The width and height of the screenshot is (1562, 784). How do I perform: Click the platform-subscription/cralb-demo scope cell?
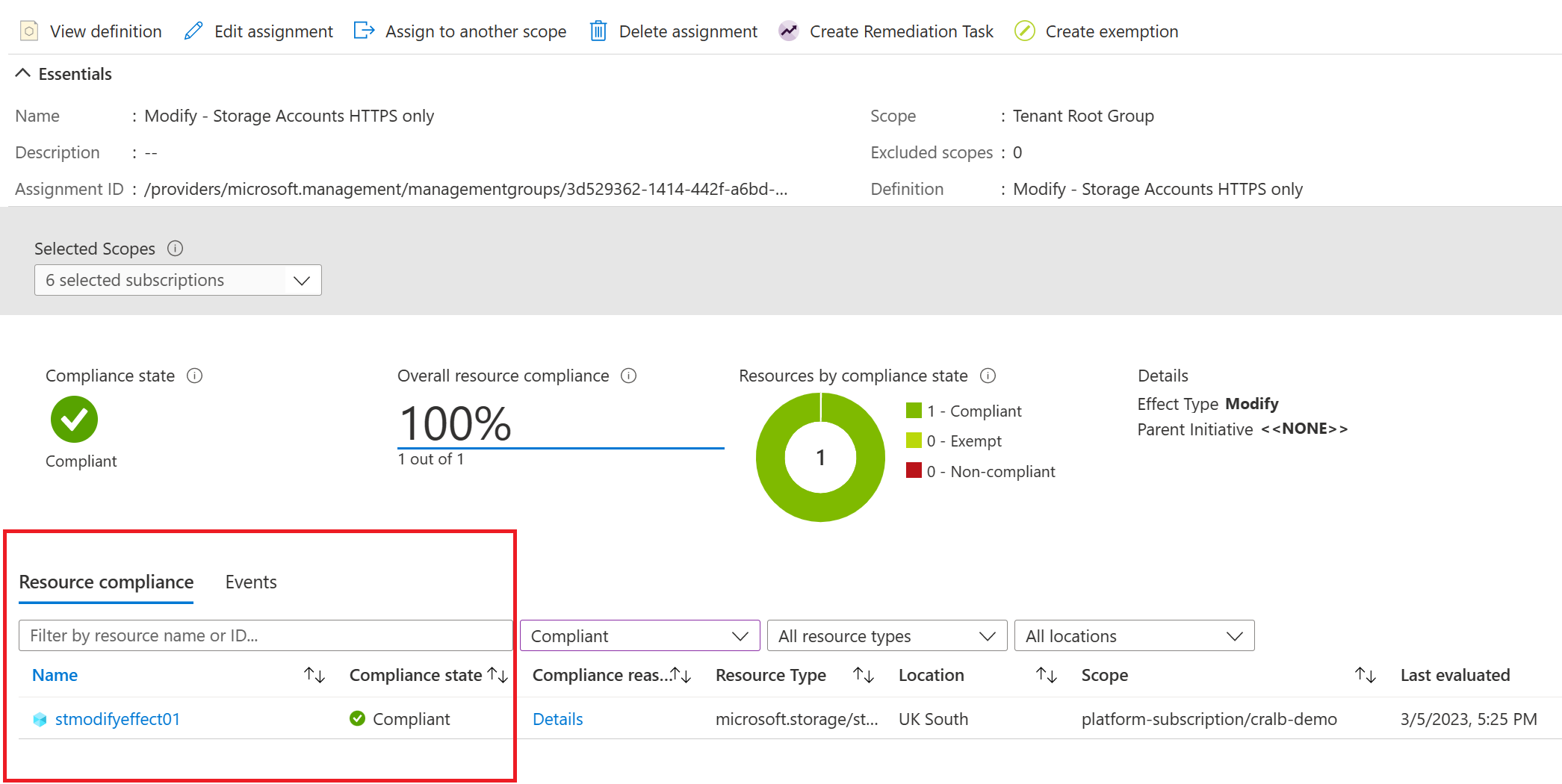tap(1209, 719)
